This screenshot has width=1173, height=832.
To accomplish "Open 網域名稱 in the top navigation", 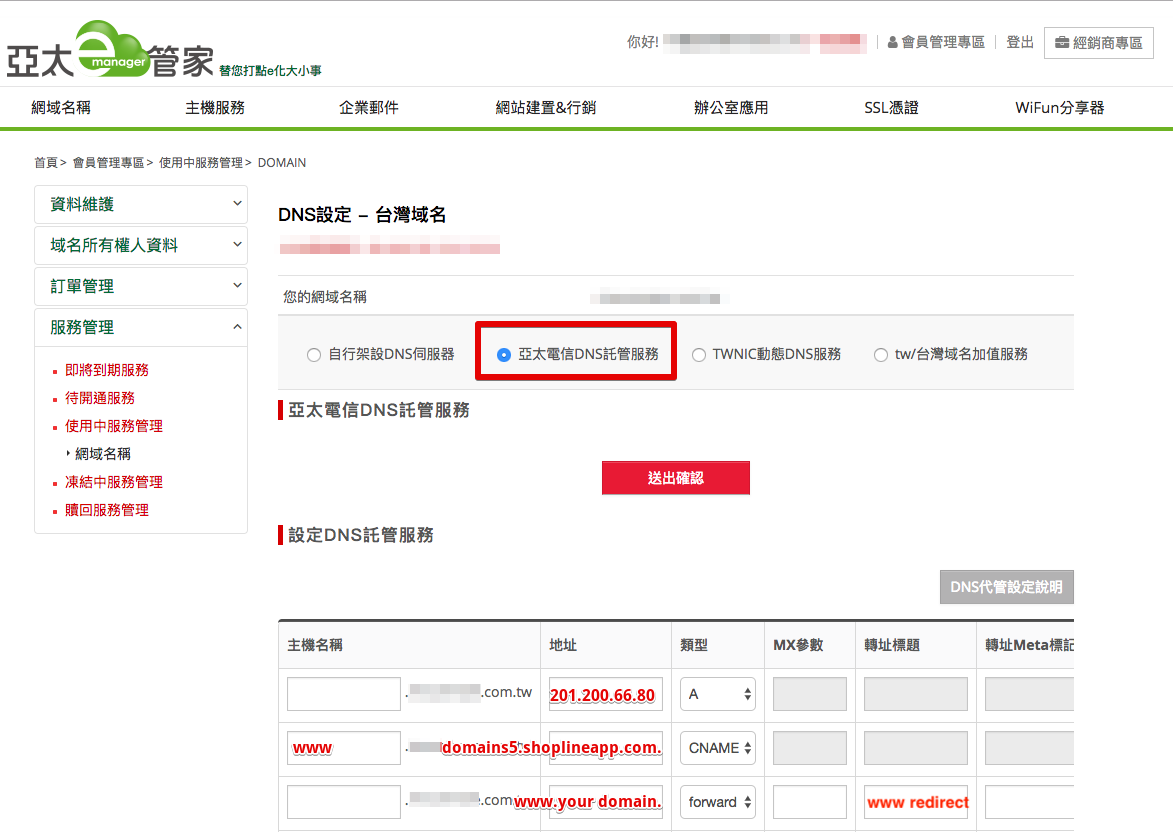I will point(61,108).
